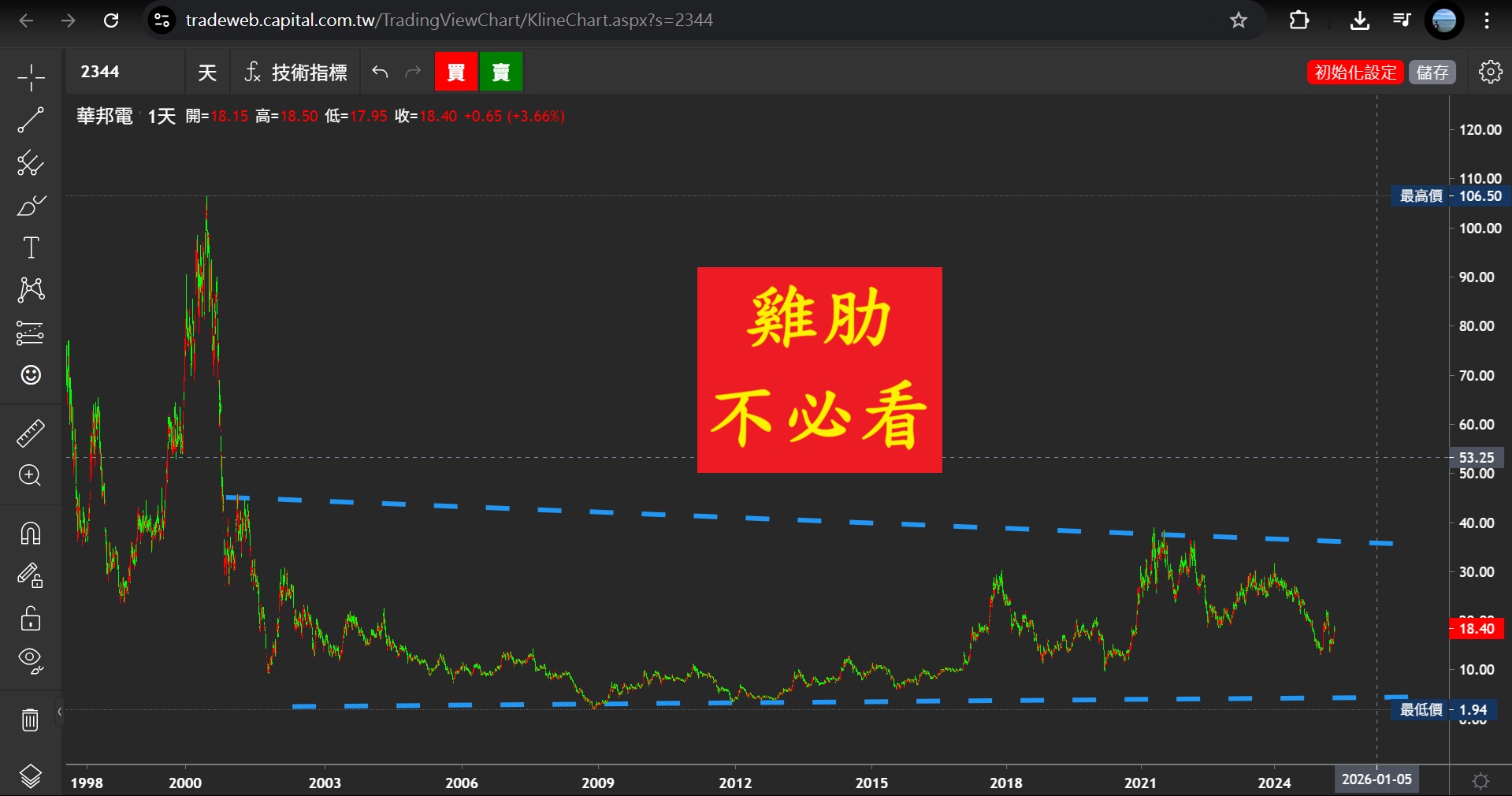Open chart settings gear icon

tap(1490, 72)
